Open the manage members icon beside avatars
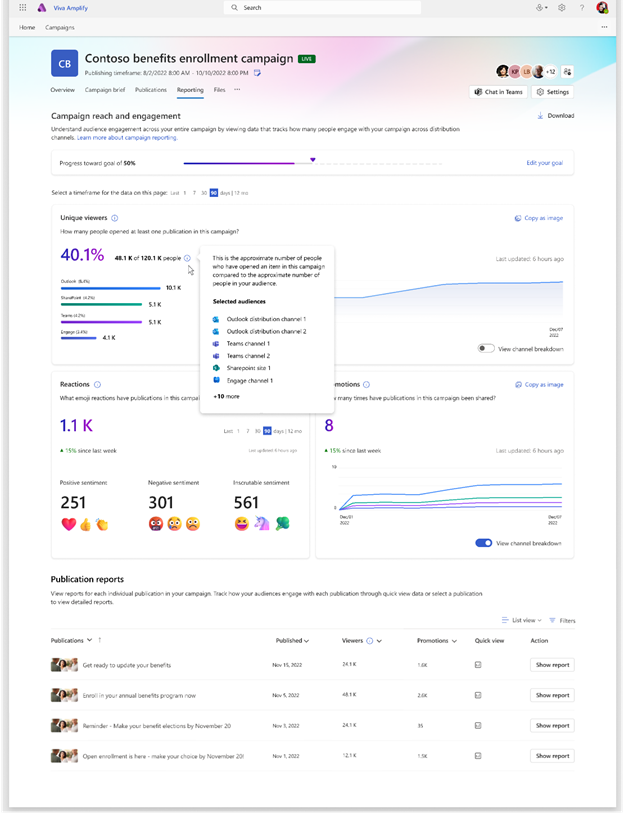The height and width of the screenshot is (814, 624). click(567, 72)
